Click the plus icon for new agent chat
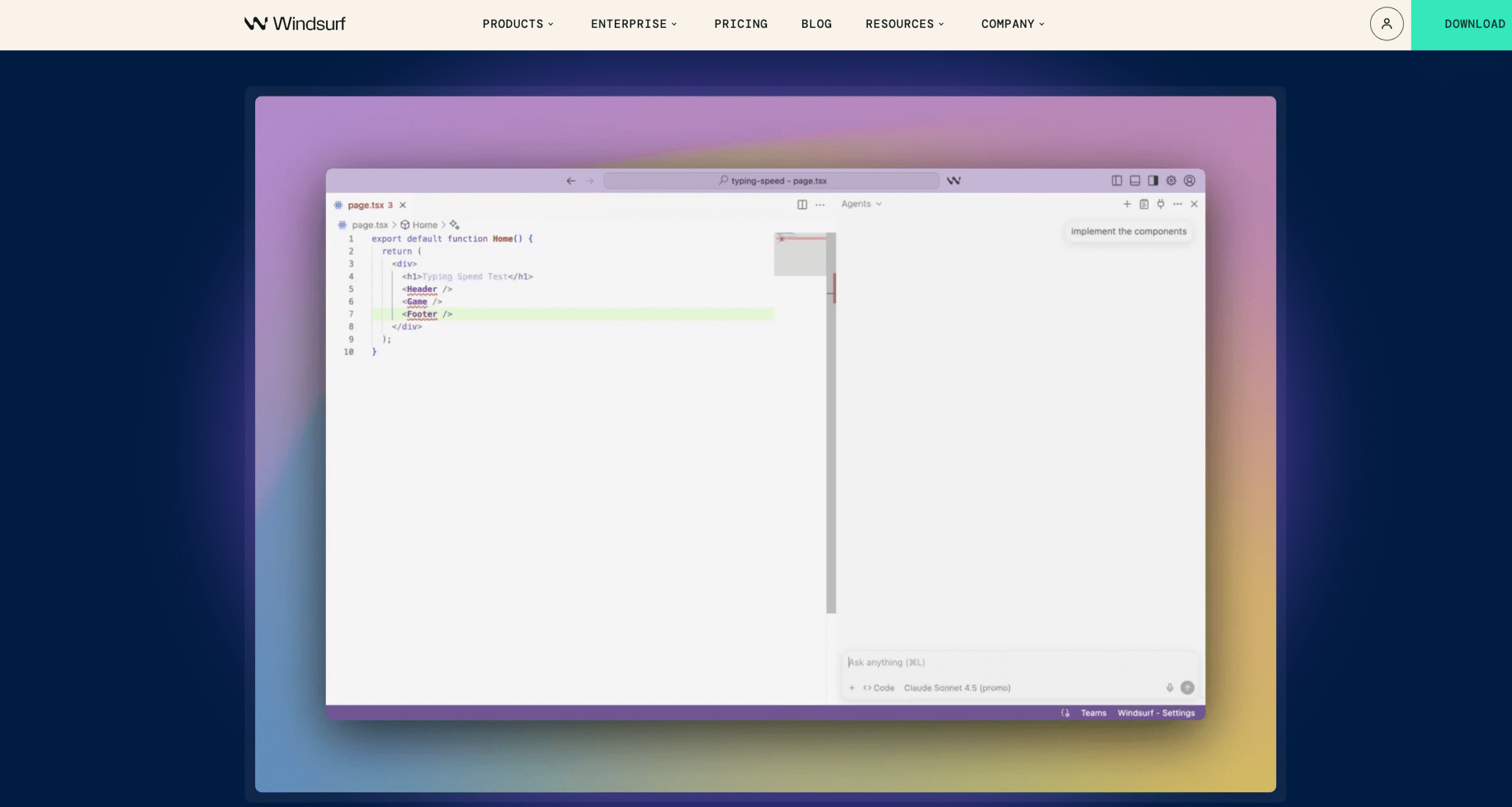Viewport: 1512px width, 807px height. point(1127,204)
